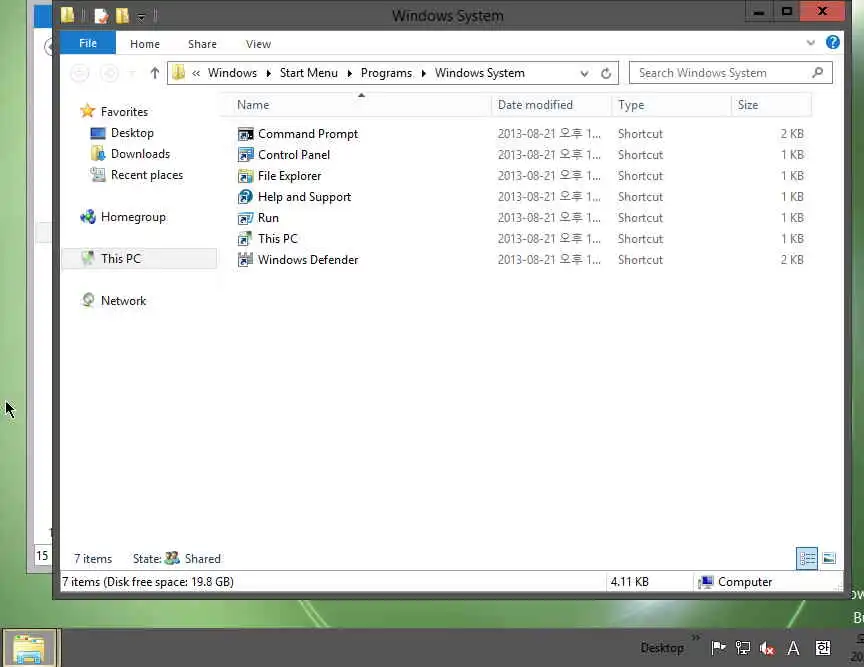864x667 pixels.
Task: Sort by the Type column header
Action: [671, 105]
